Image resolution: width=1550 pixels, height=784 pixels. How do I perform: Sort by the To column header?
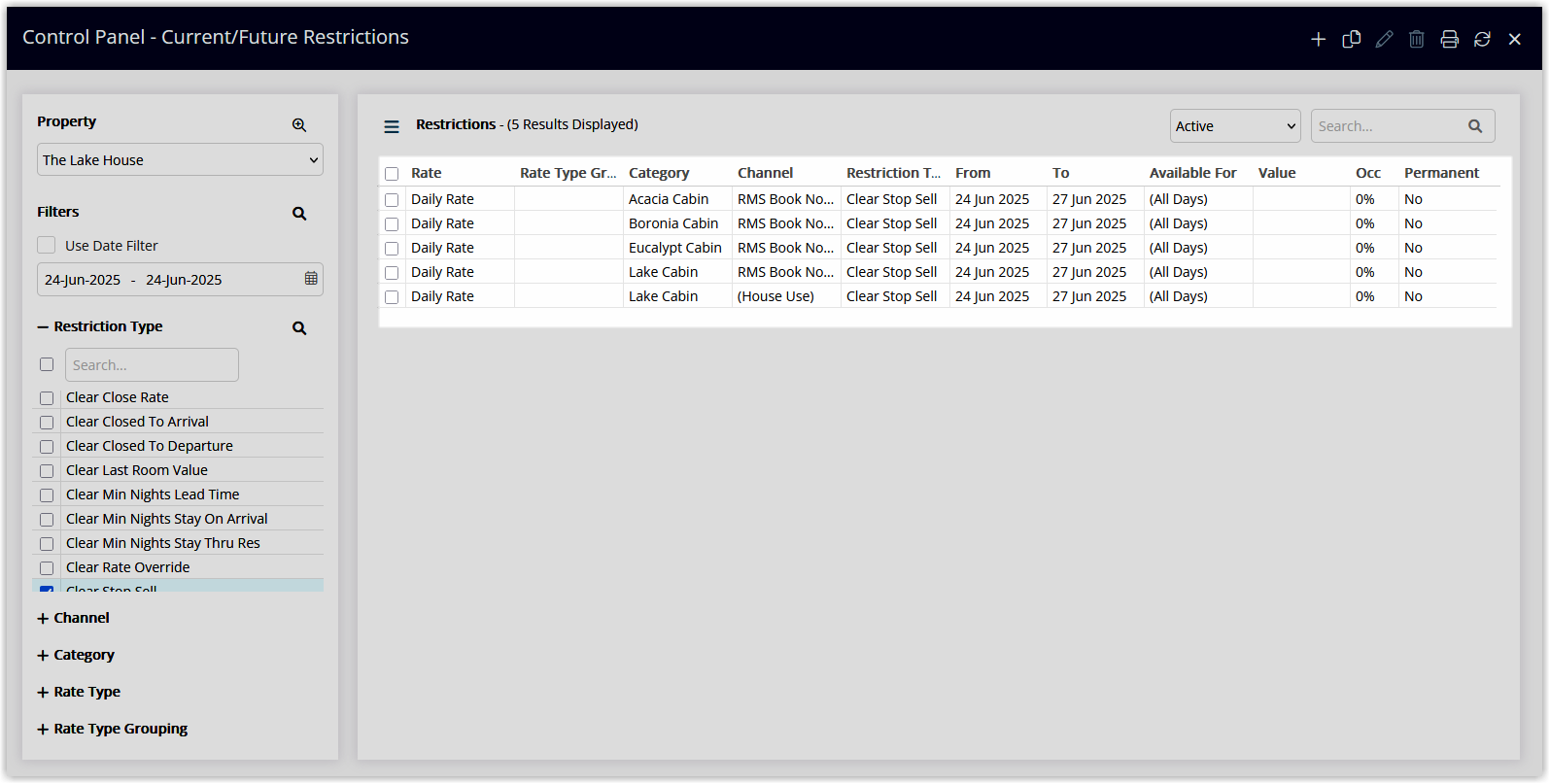point(1061,173)
